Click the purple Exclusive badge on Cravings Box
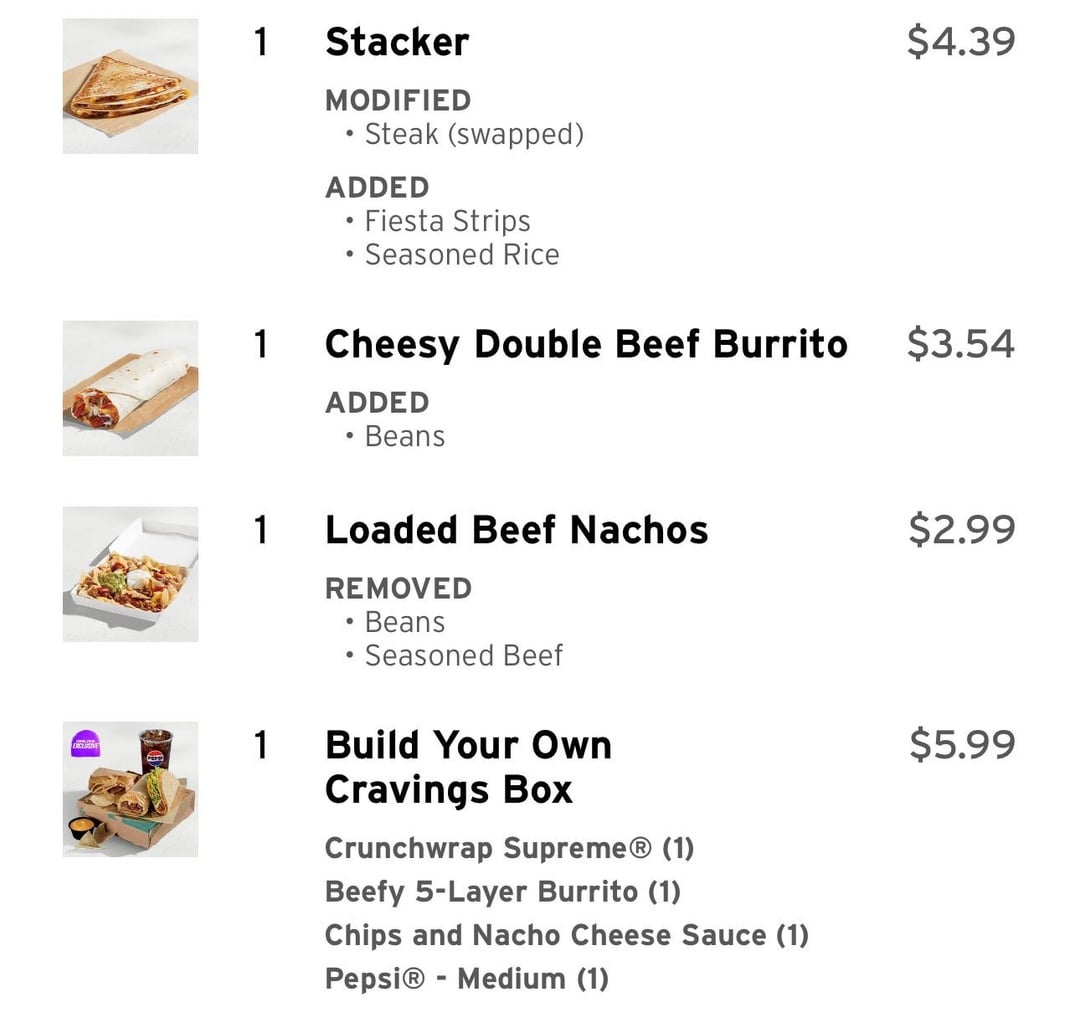The image size is (1080, 1033). (87, 743)
